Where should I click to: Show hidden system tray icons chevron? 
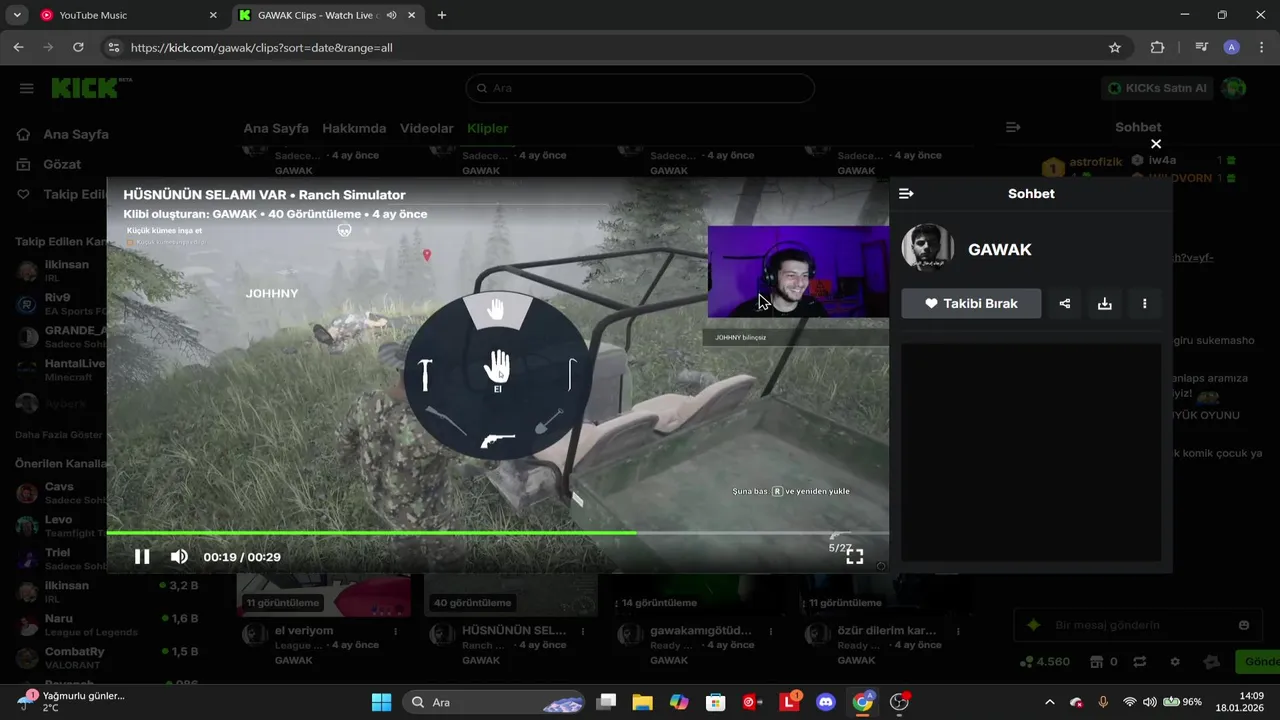click(1049, 702)
